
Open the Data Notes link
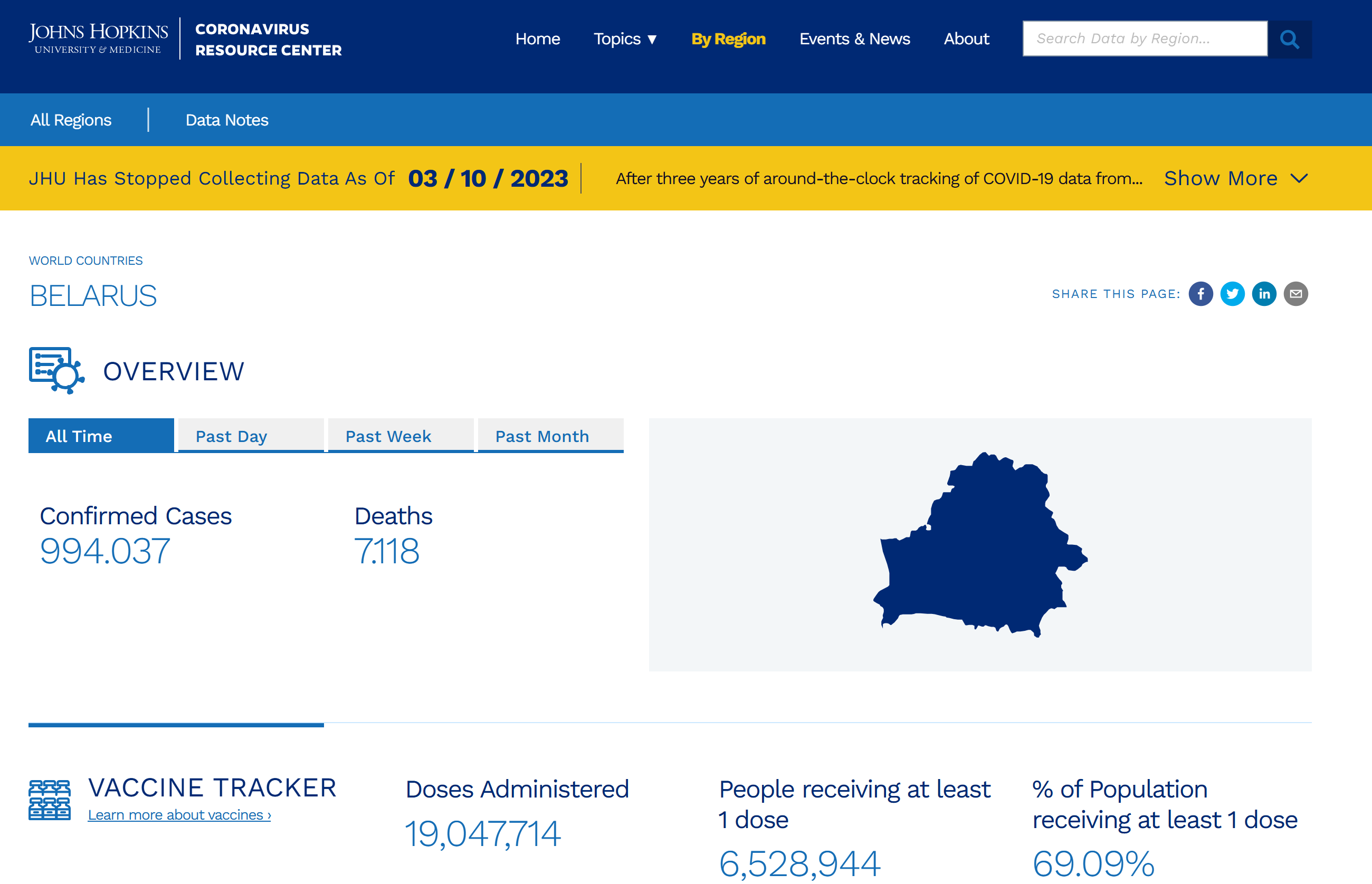point(227,120)
